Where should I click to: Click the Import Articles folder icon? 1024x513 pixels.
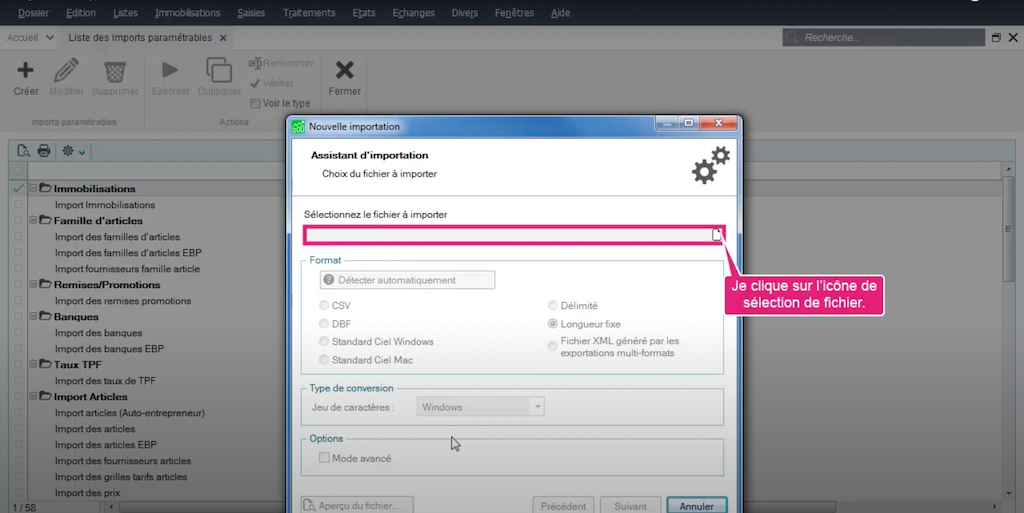click(45, 396)
